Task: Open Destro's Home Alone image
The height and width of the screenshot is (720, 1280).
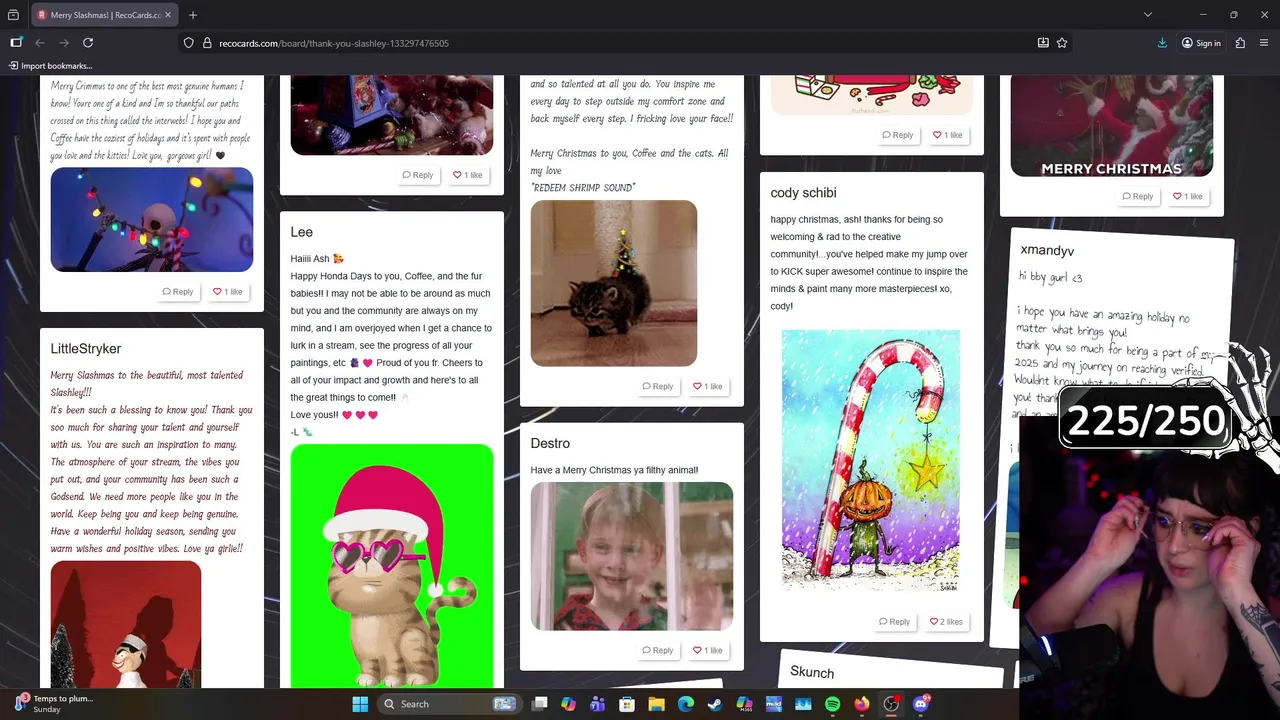Action: pyautogui.click(x=632, y=556)
